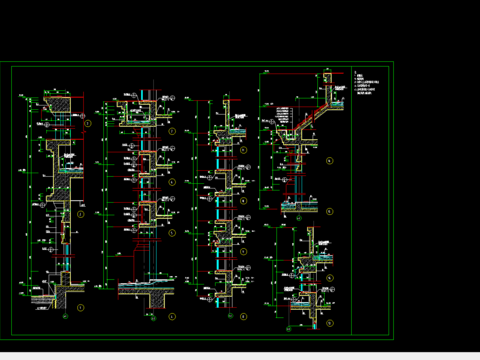Select the hatched T-shaped beam stem in the second section
The height and width of the screenshot is (360, 480).
(157, 301)
